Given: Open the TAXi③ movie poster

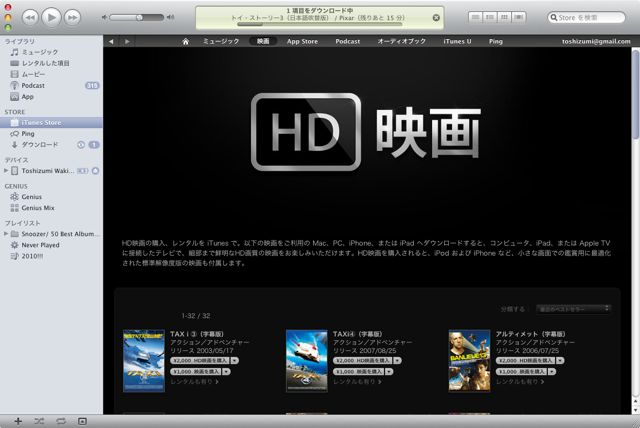Looking at the screenshot, I should pos(144,361).
